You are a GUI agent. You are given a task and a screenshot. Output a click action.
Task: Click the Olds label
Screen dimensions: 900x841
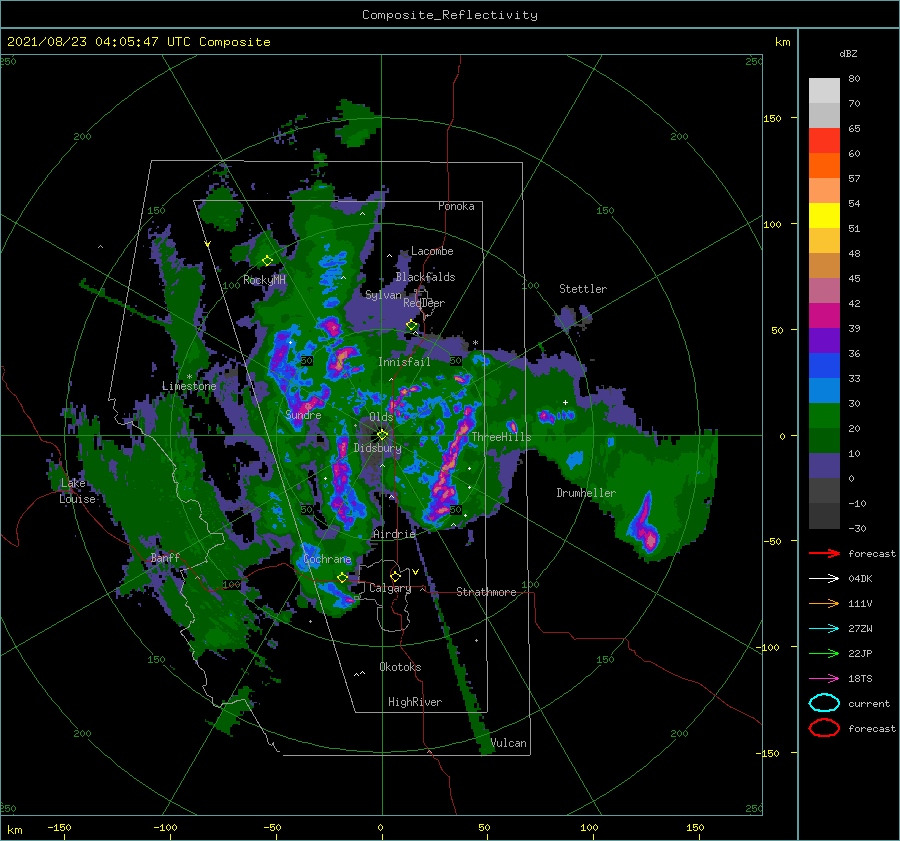click(x=381, y=417)
